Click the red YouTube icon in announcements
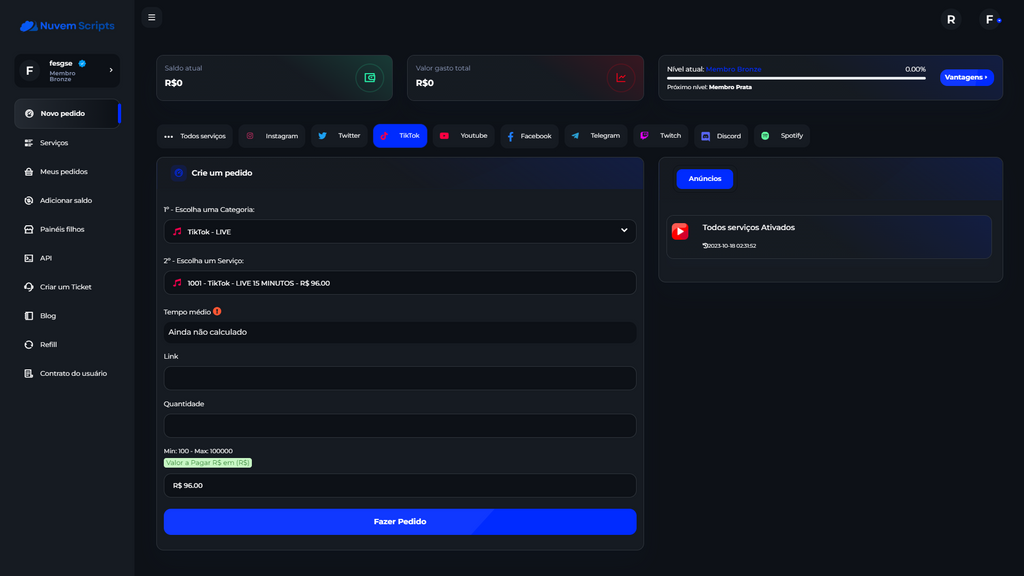The height and width of the screenshot is (576, 1024). pos(680,231)
